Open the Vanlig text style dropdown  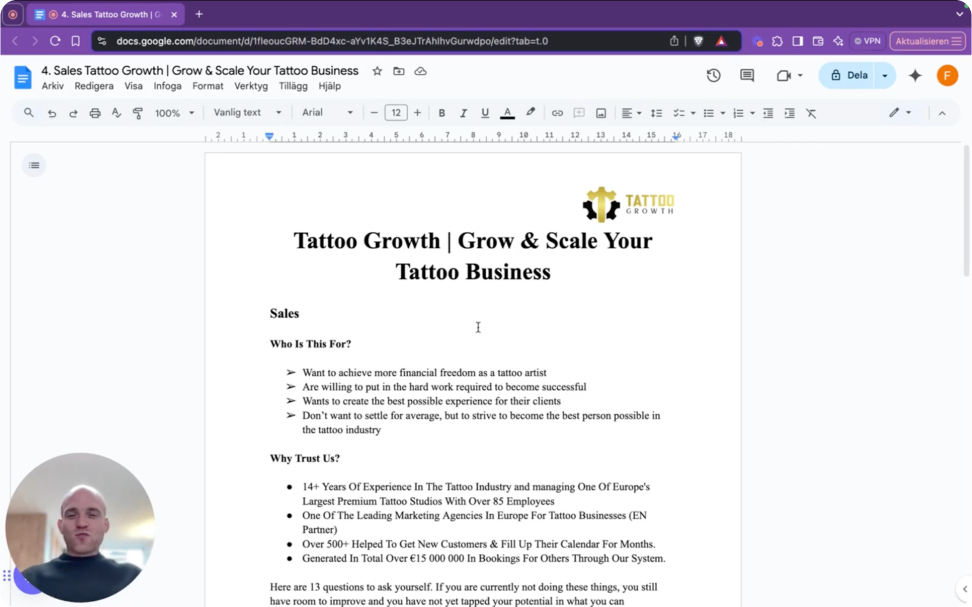[x=247, y=112]
